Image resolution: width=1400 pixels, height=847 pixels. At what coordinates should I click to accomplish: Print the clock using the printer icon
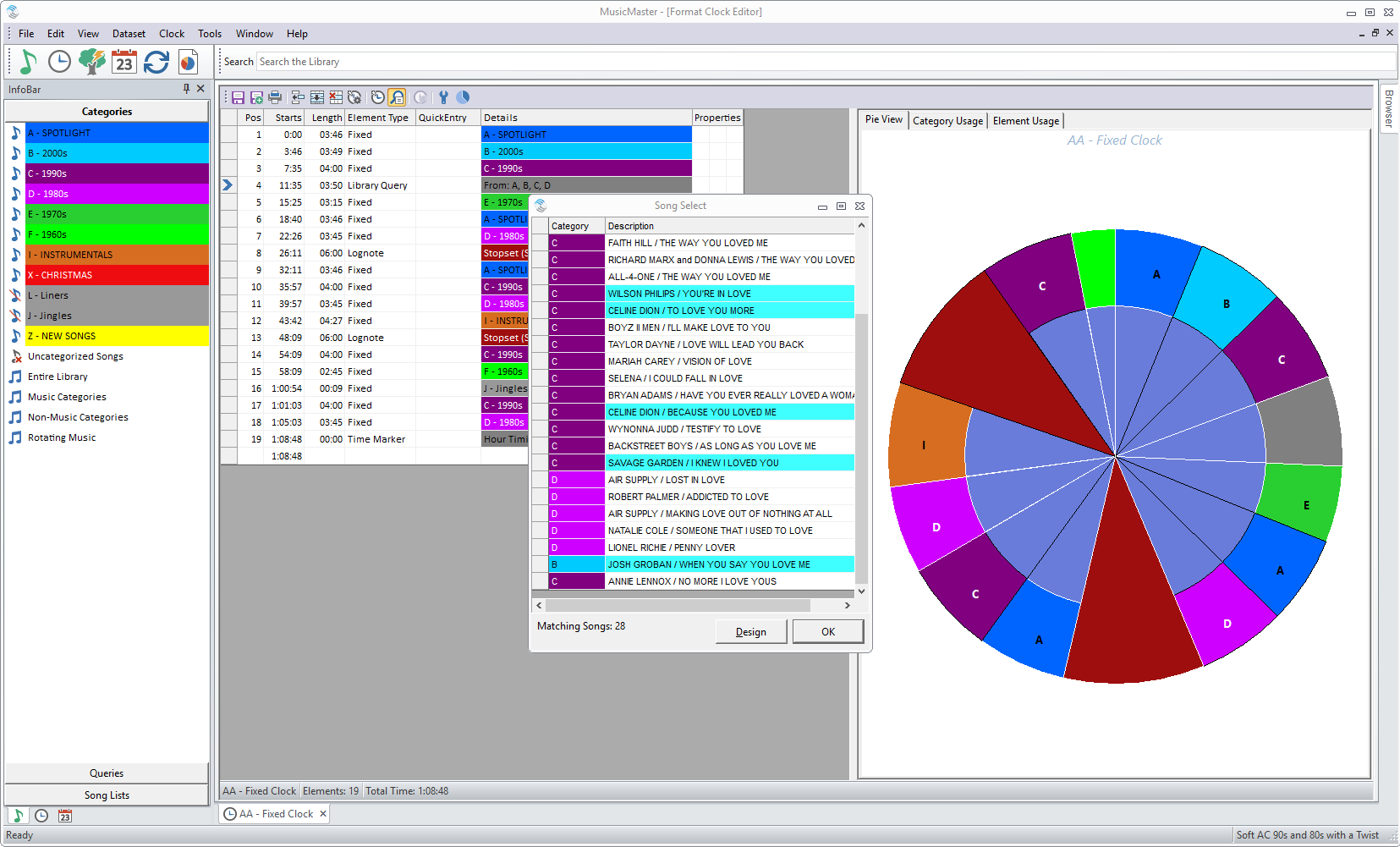(275, 97)
